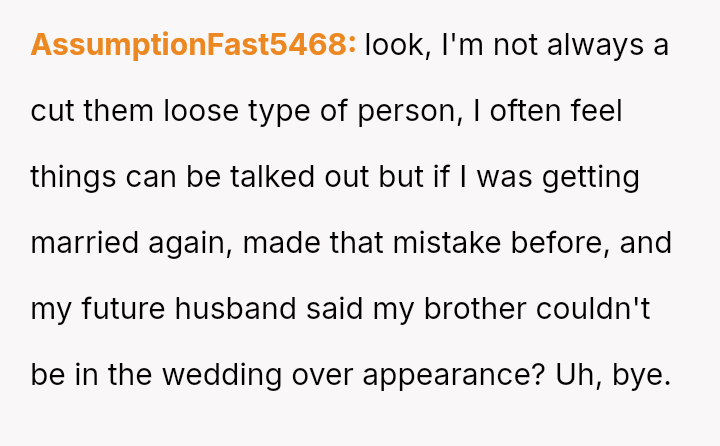Click the phrase "cut them loose"
Viewport: 720px width, 446px height.
(x=125, y=111)
